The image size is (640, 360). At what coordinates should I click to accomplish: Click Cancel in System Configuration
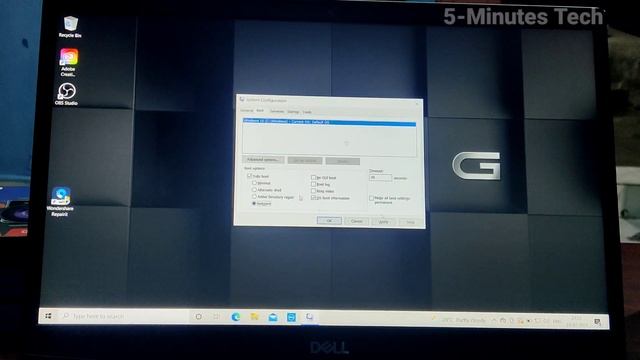356,221
